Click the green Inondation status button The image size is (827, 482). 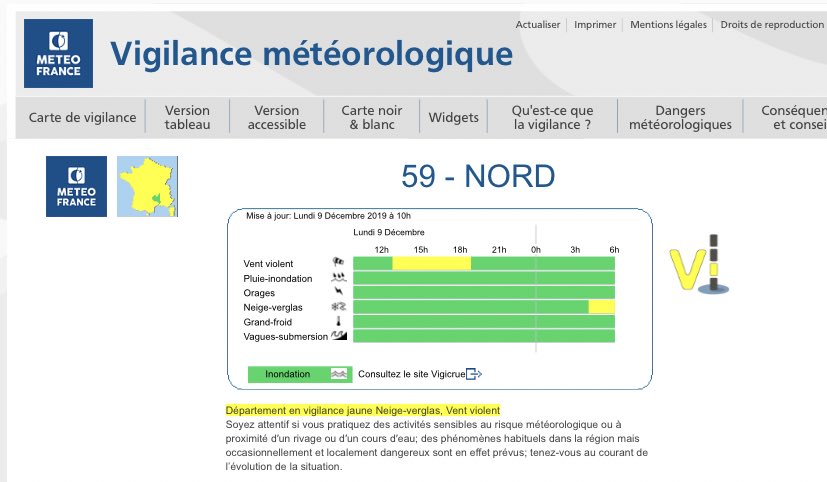click(x=300, y=374)
